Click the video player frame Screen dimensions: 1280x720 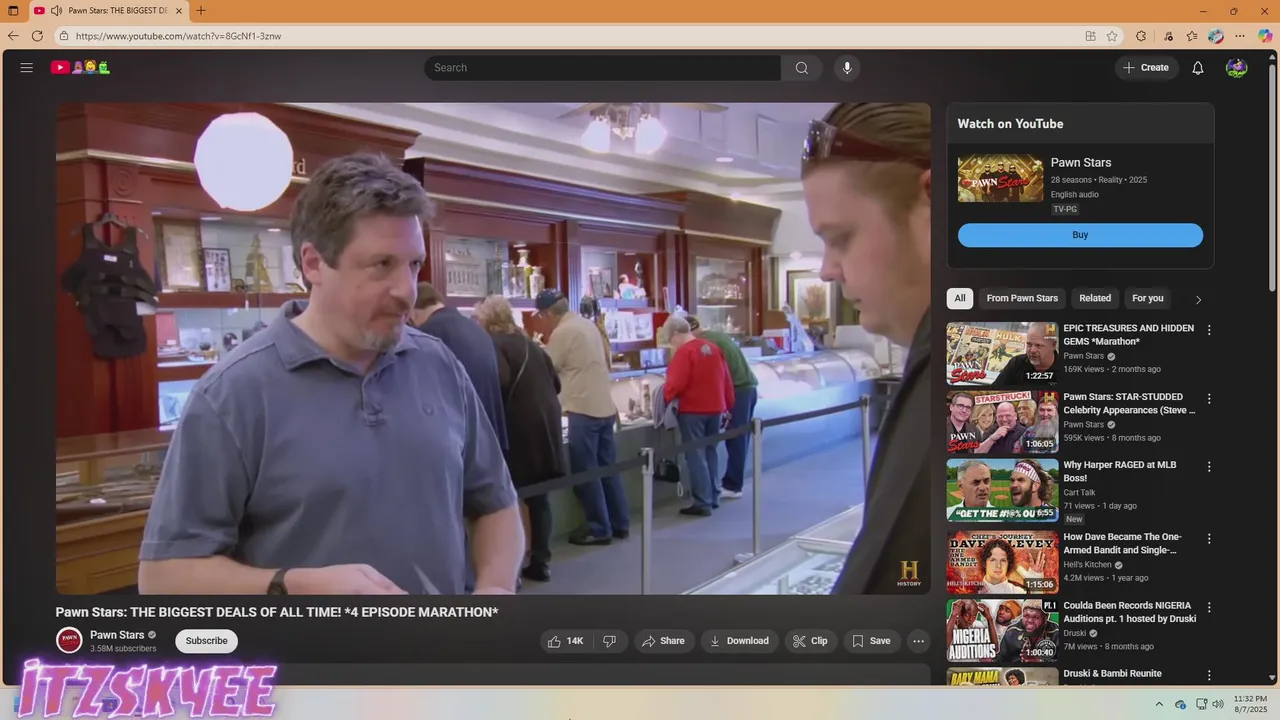tap(493, 349)
